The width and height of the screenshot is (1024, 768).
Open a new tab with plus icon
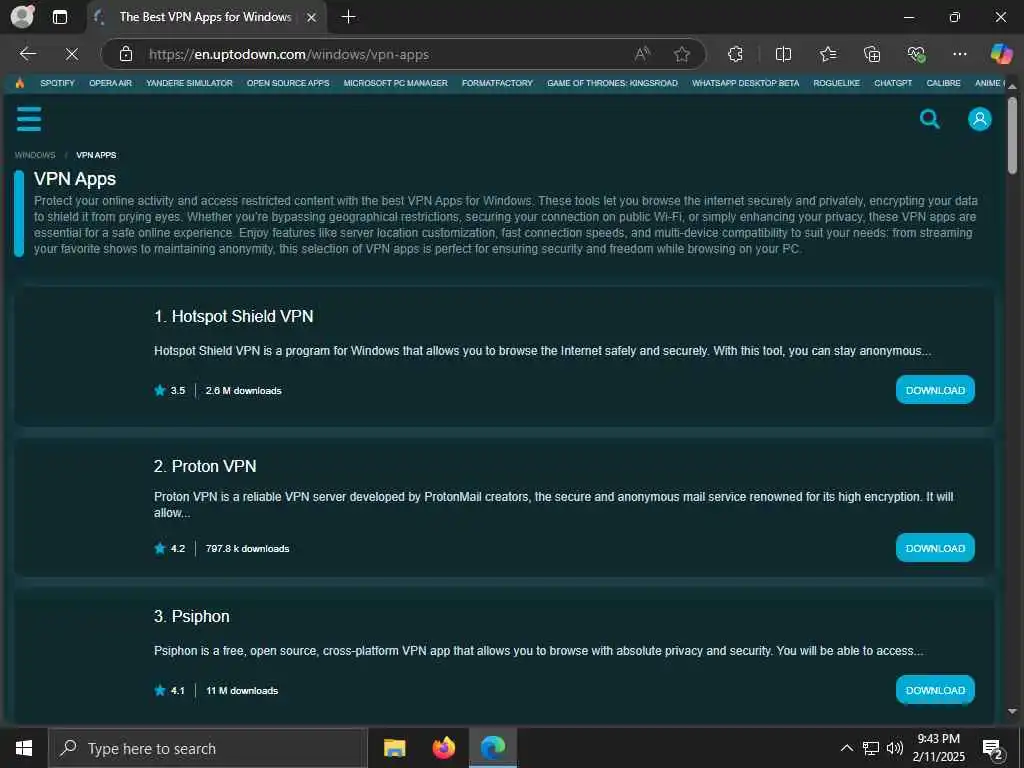(349, 17)
